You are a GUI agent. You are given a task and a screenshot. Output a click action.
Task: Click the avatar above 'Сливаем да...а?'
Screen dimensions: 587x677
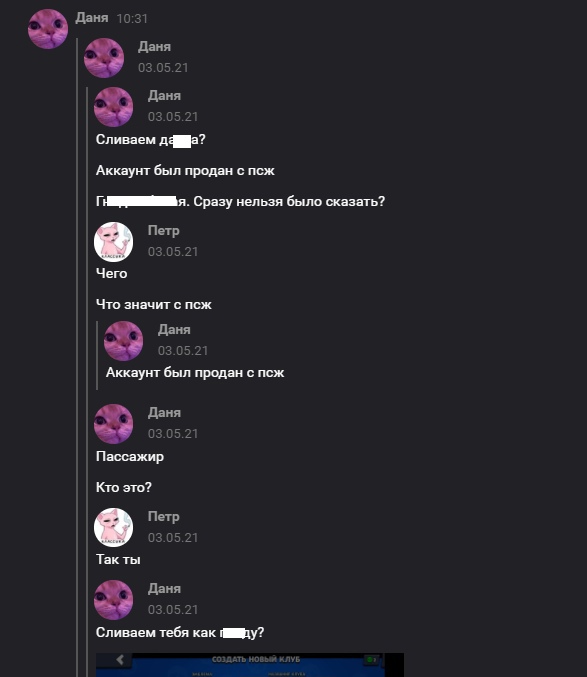click(114, 107)
